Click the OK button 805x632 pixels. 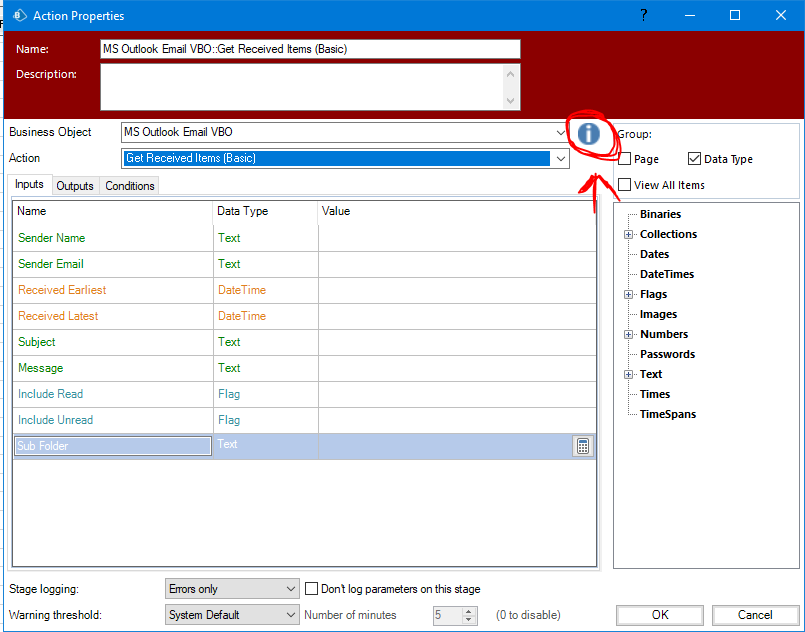660,615
